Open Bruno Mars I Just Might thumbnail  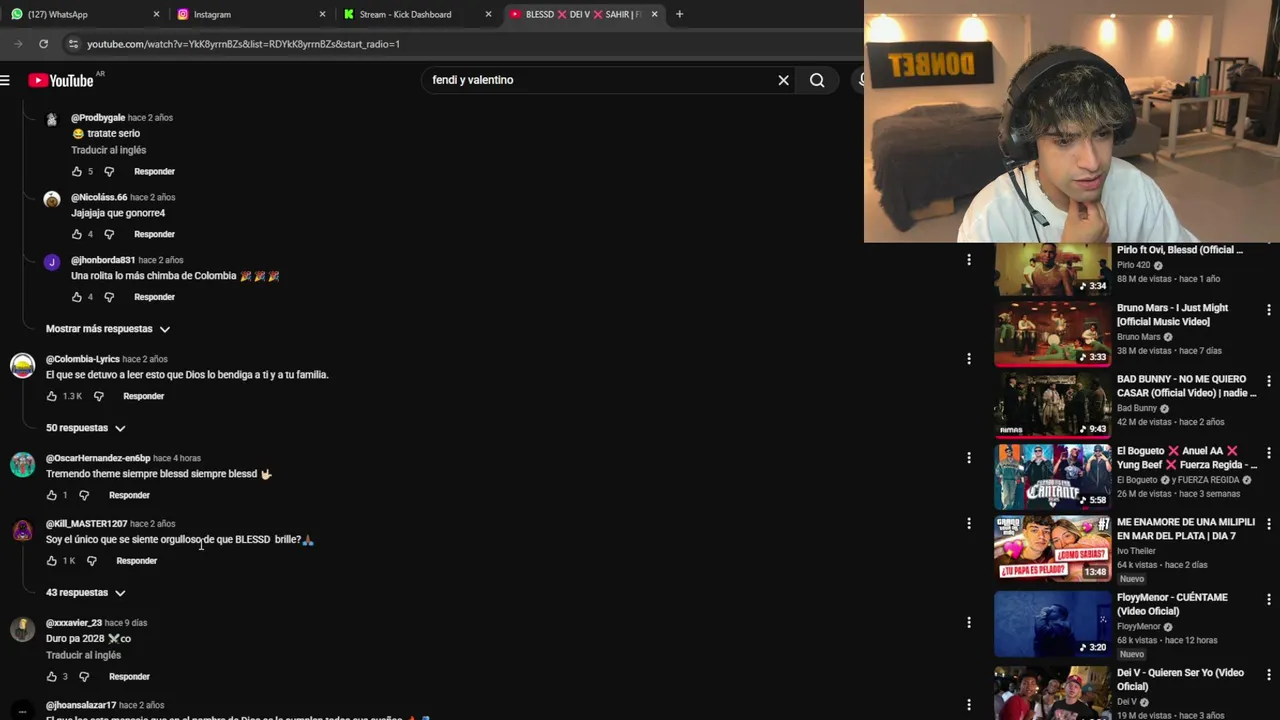click(x=1052, y=335)
